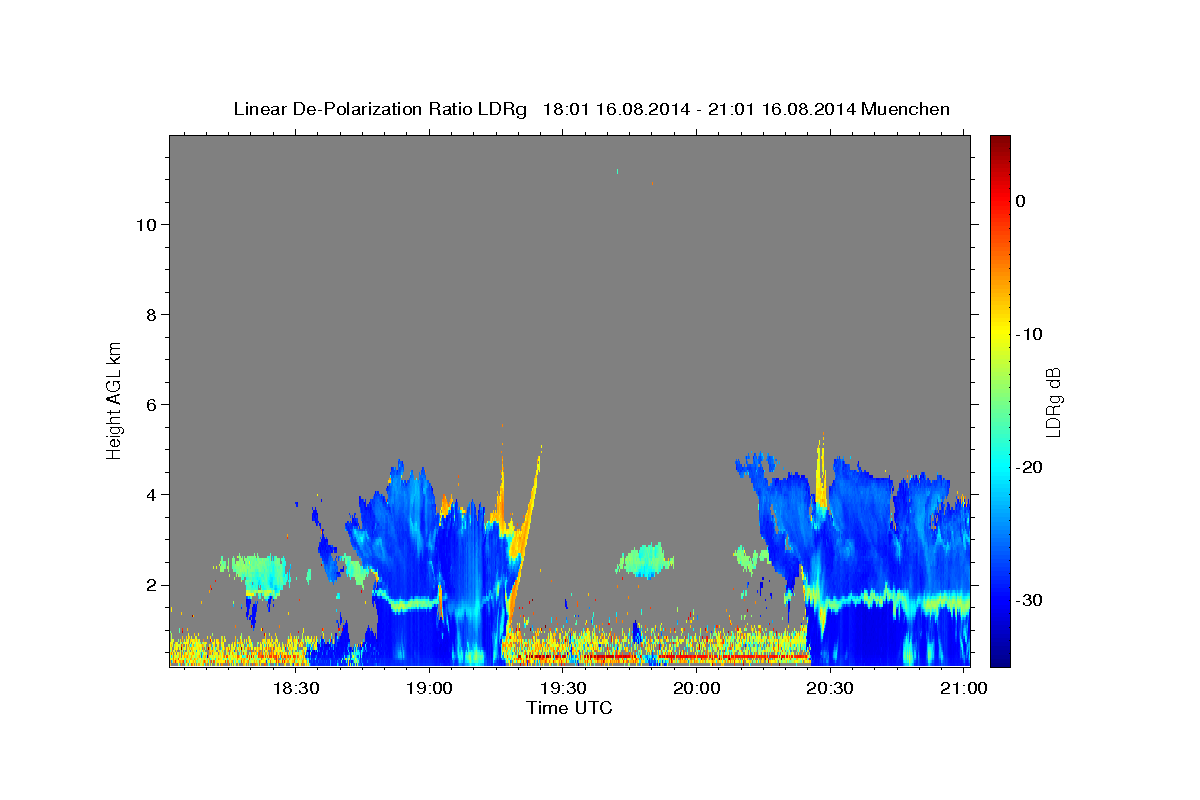Click the 20:30 time tick label
Viewport: 1200px width, 800px height.
[830, 688]
